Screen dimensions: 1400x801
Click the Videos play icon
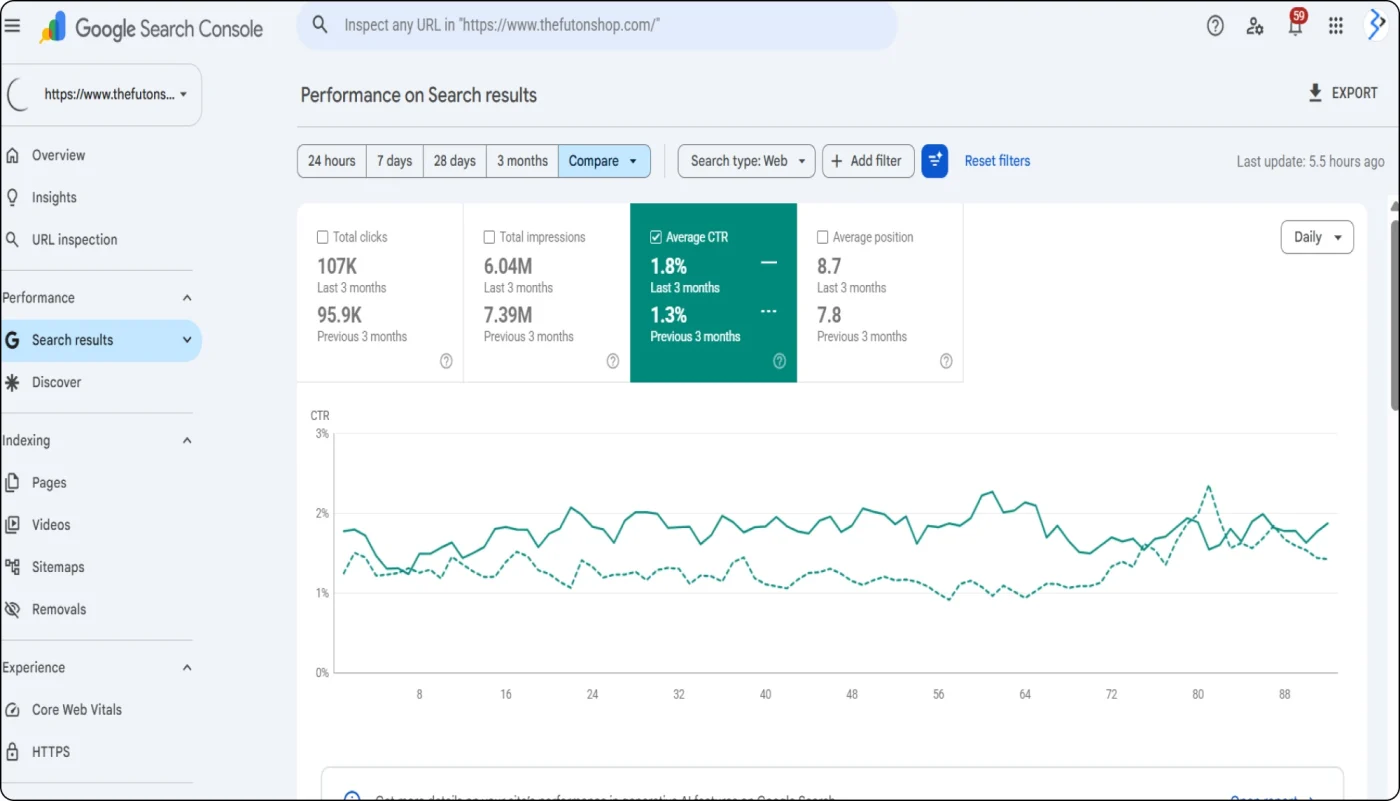point(13,524)
